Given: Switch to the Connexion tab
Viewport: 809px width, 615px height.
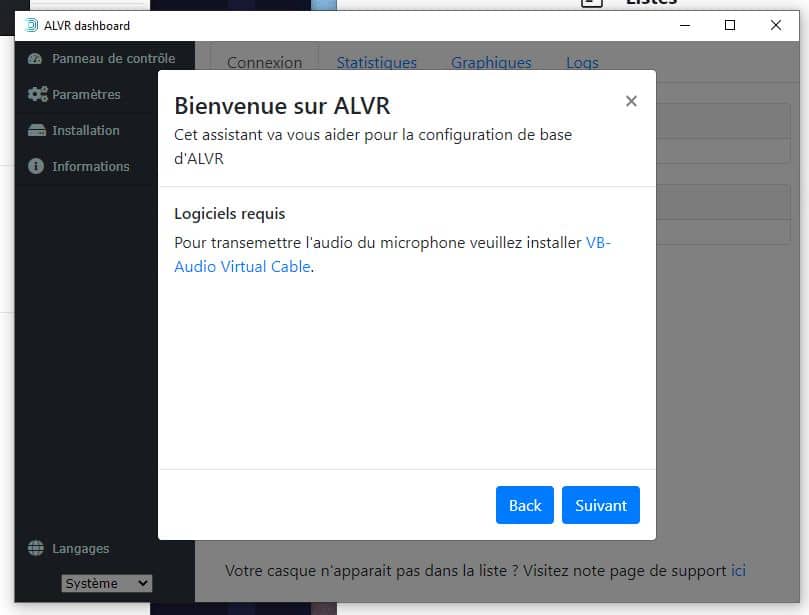Looking at the screenshot, I should point(265,62).
